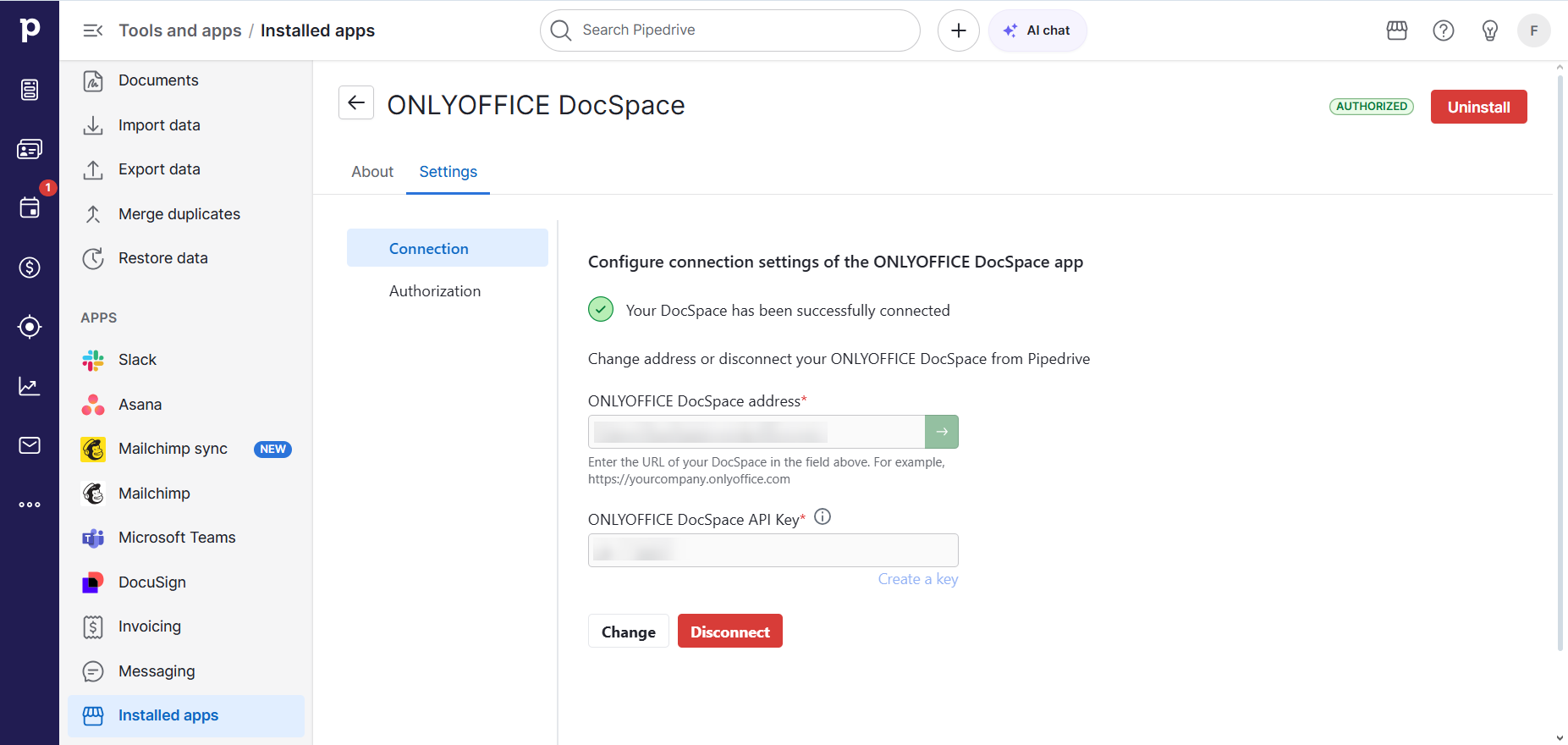Click the Pipedrive logo icon
Image resolution: width=1568 pixels, height=745 pixels.
tap(30, 30)
